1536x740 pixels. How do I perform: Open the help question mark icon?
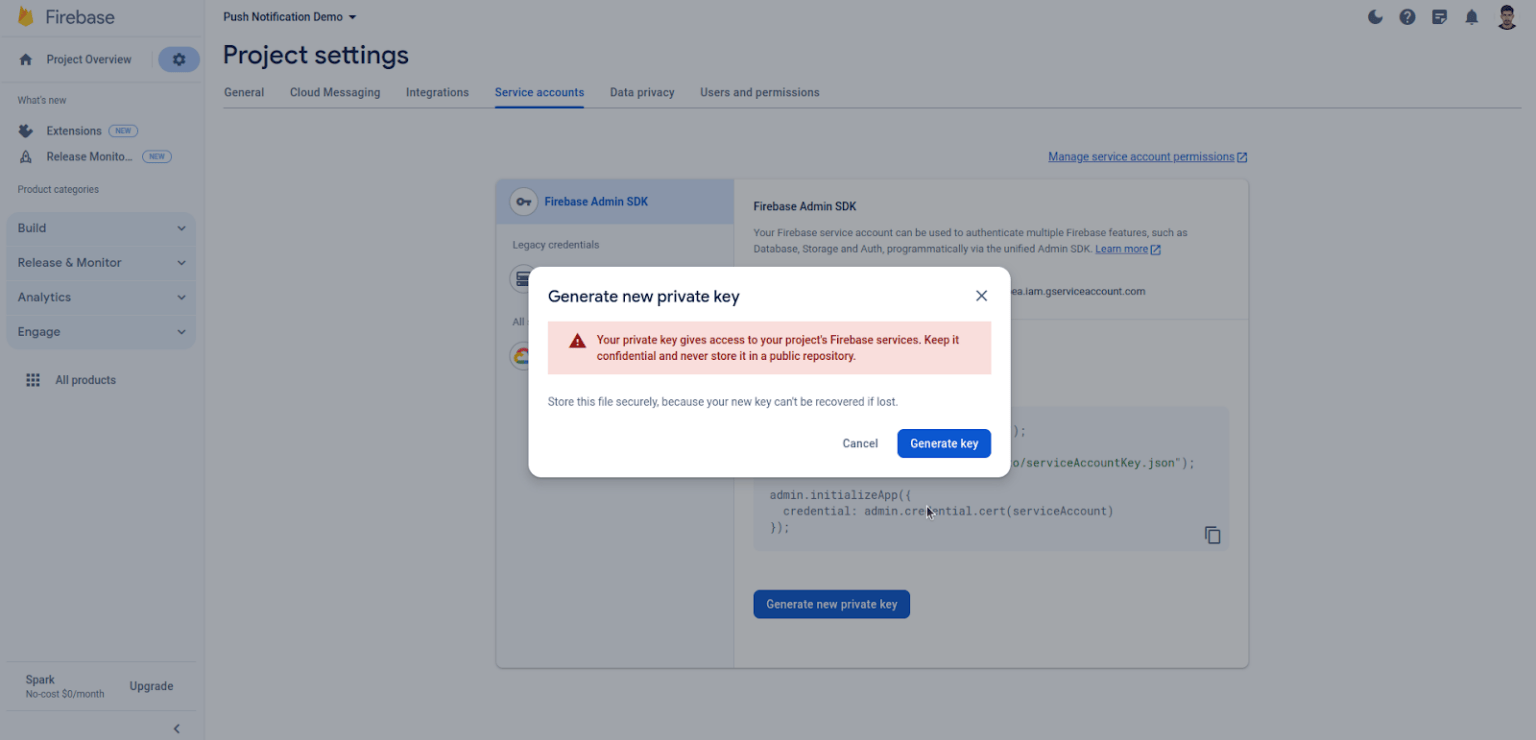coord(1407,17)
